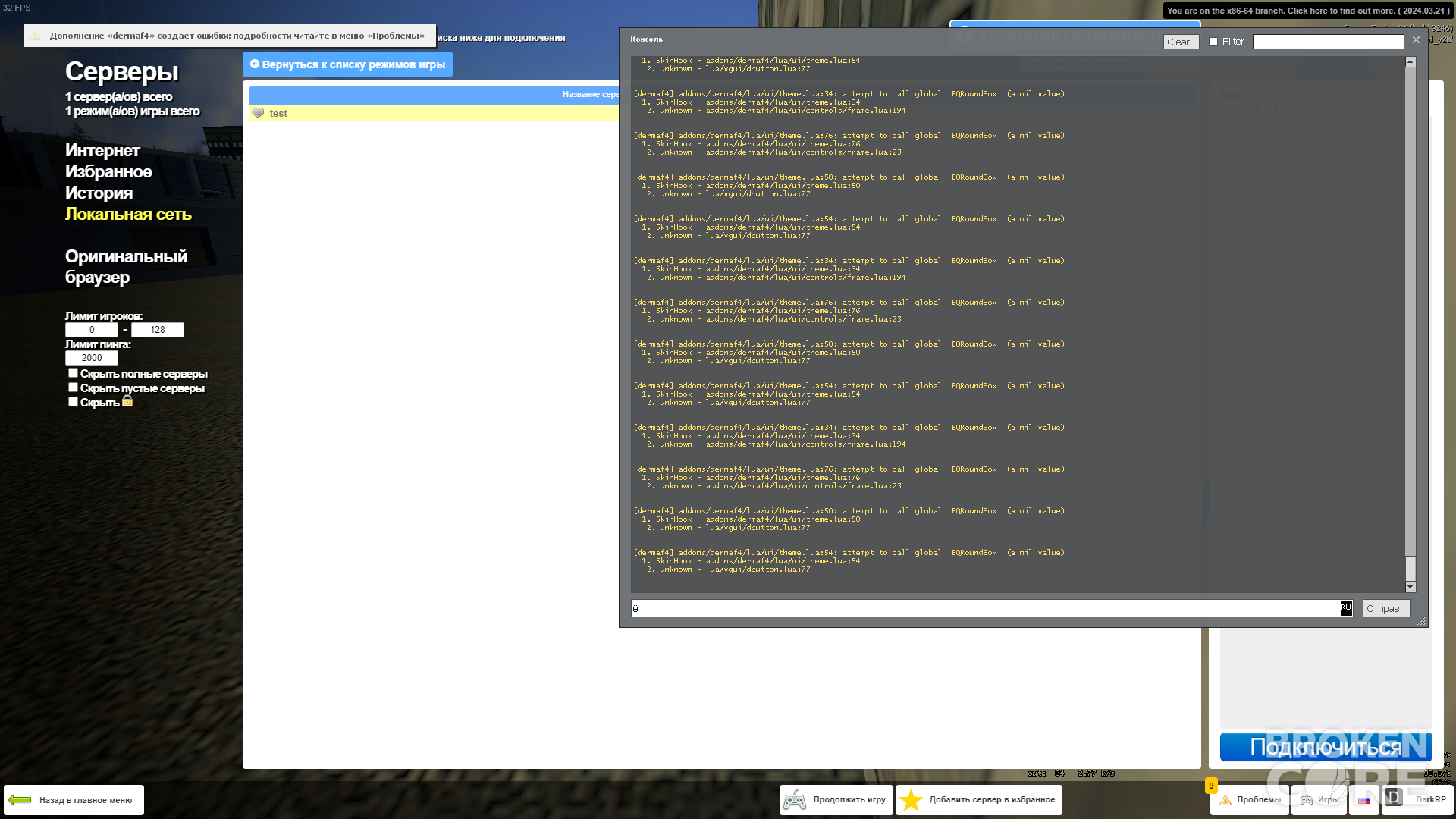1456x819 pixels.
Task: Close the Консоль window
Action: click(x=1416, y=40)
